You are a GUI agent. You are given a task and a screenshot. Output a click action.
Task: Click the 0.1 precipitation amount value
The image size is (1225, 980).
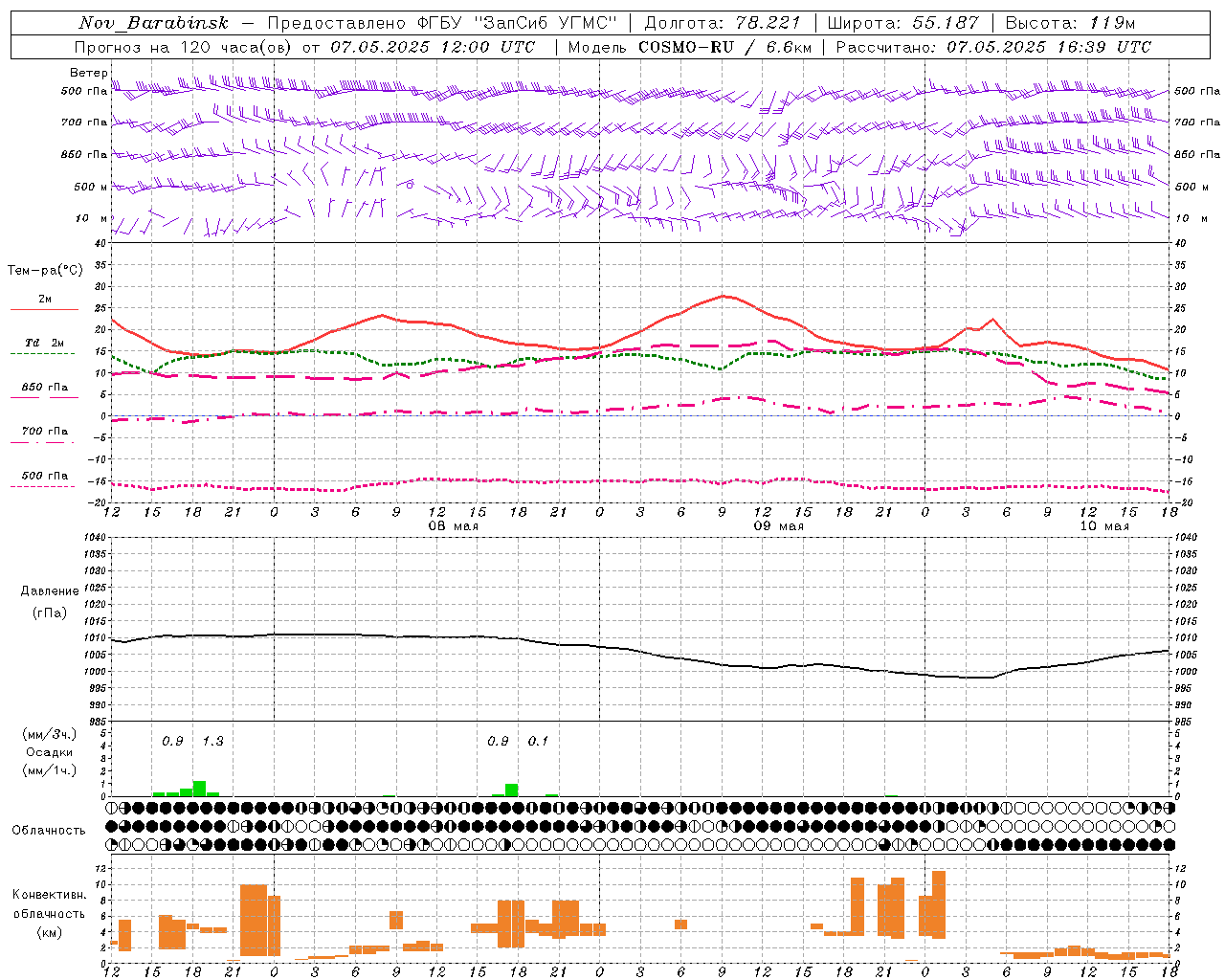click(538, 741)
